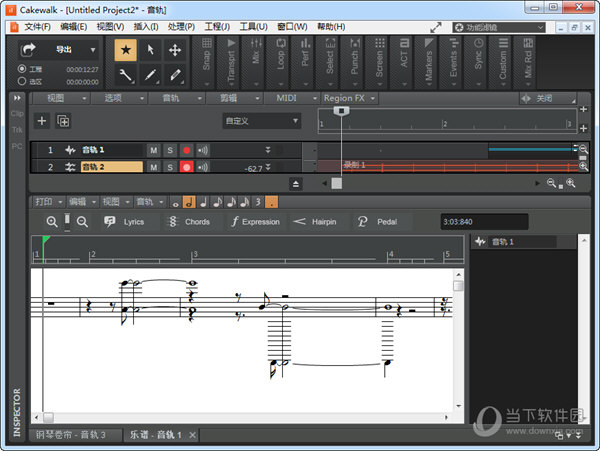
Task: Add a new track with plus button
Action: (x=42, y=121)
